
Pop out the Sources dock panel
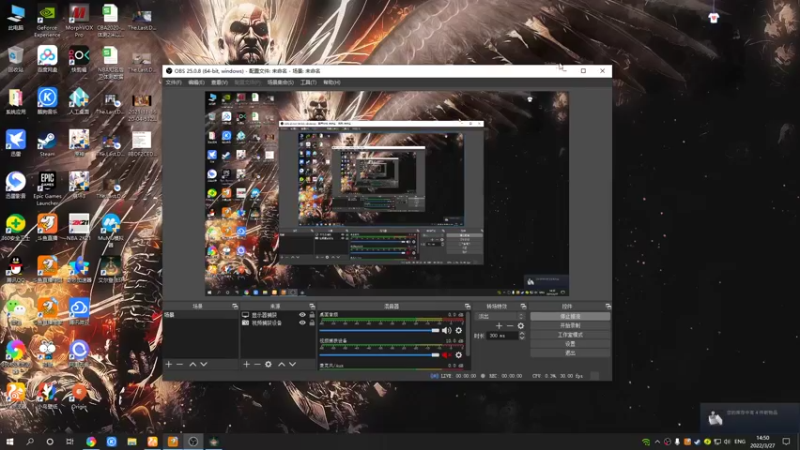(x=312, y=306)
